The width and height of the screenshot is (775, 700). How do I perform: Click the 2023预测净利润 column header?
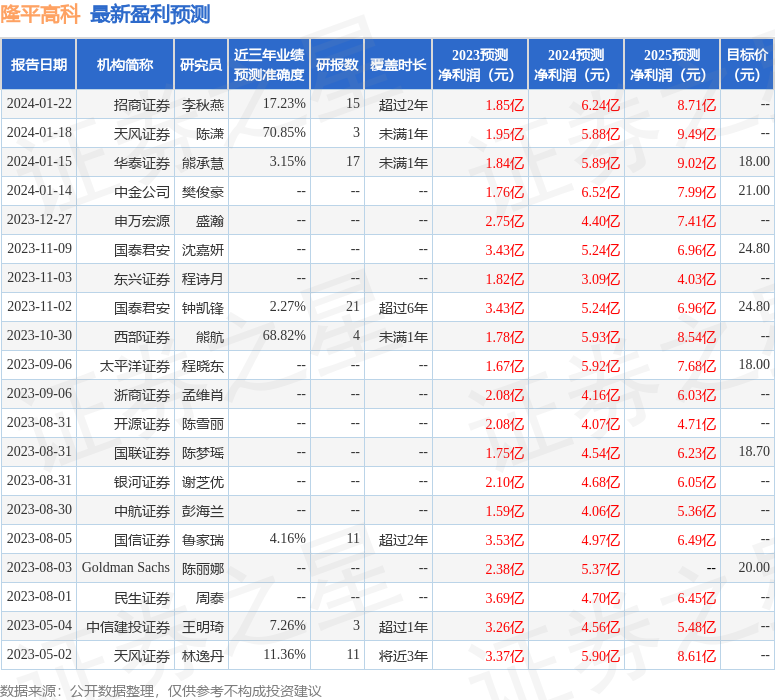pyautogui.click(x=480, y=64)
